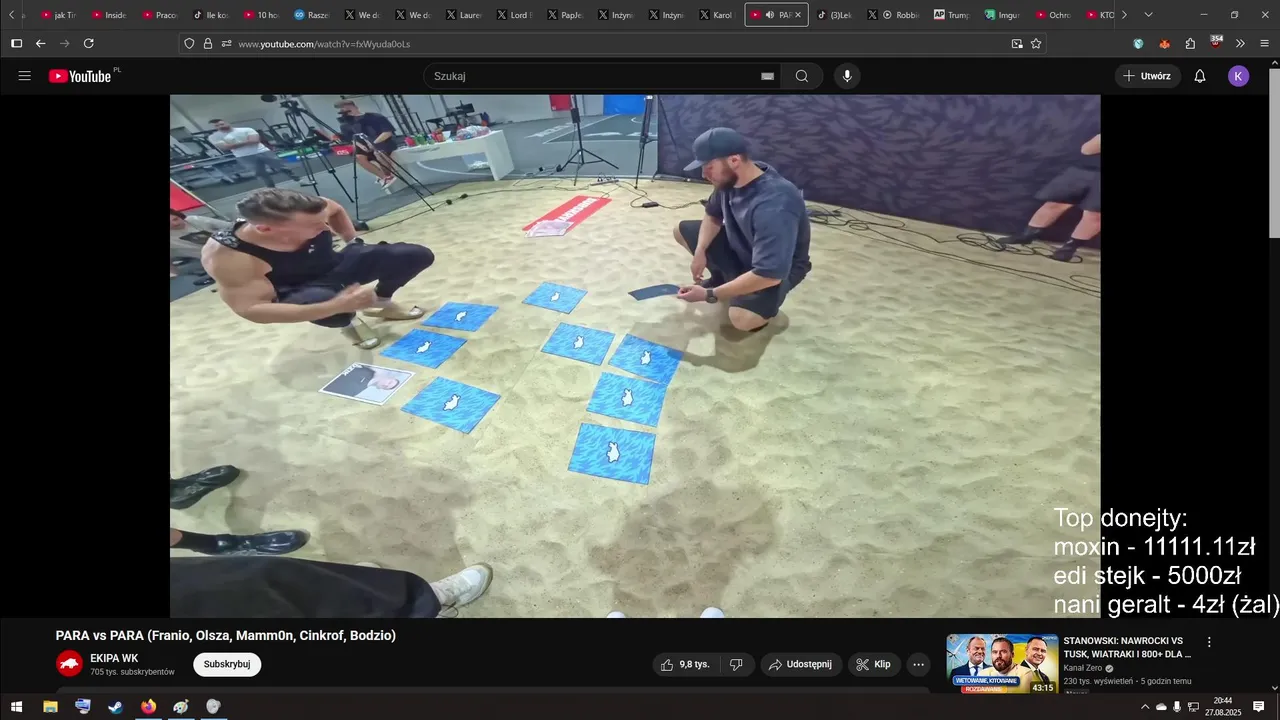
Task: Open File Explorer from taskbar
Action: [50, 706]
